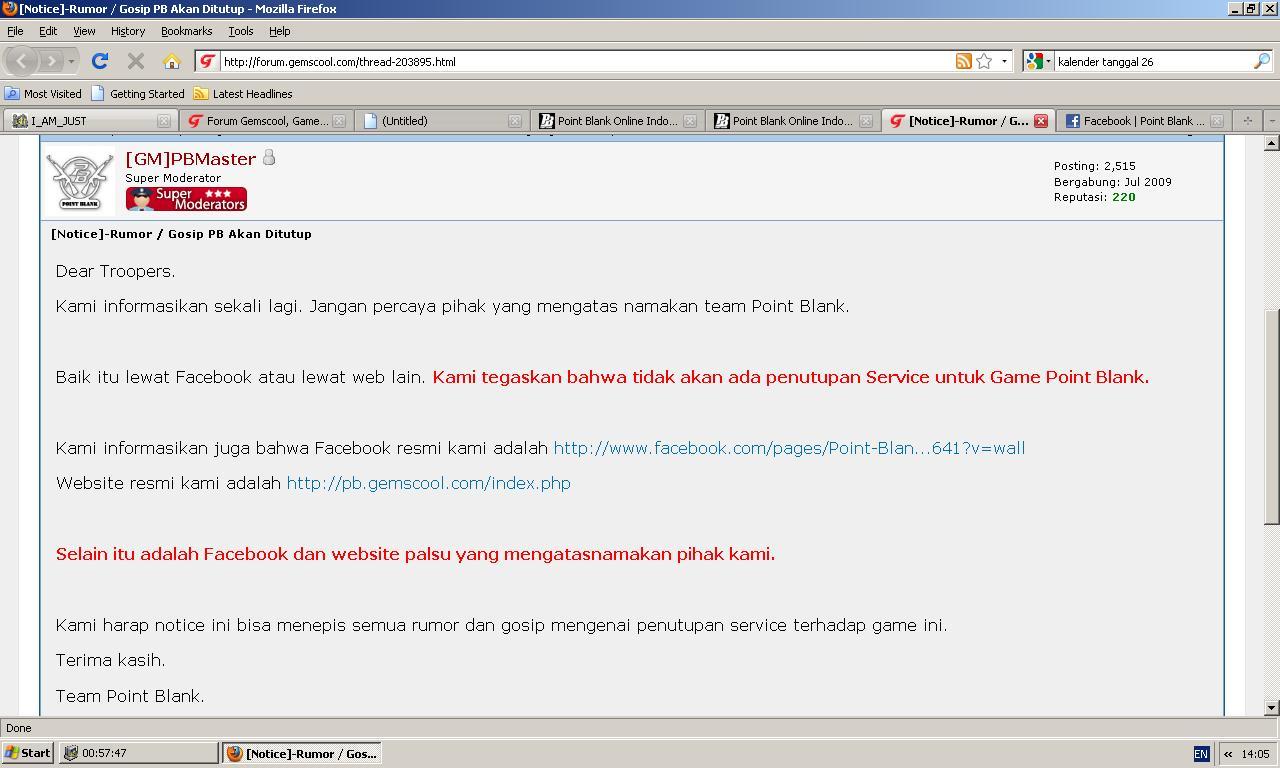Click the Stop loading button

[136, 61]
